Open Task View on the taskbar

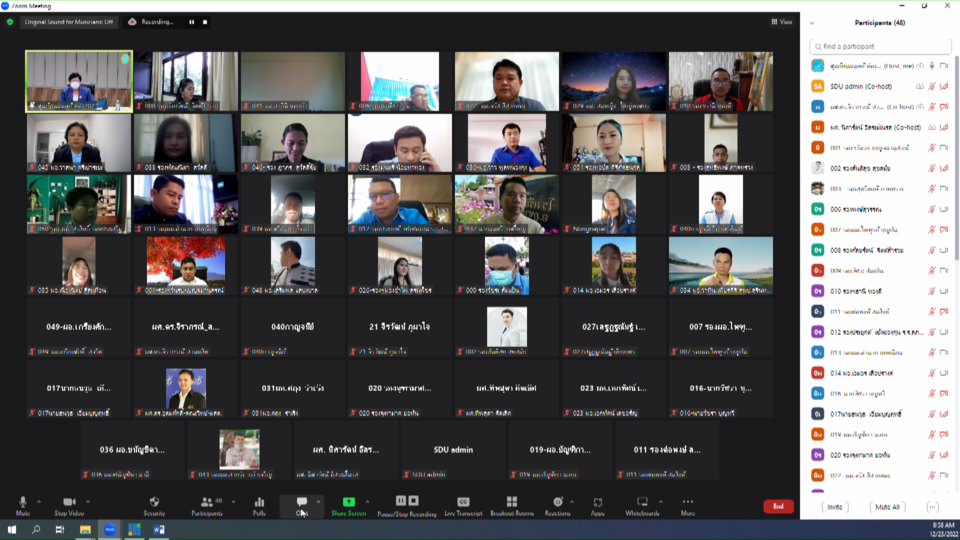point(60,530)
